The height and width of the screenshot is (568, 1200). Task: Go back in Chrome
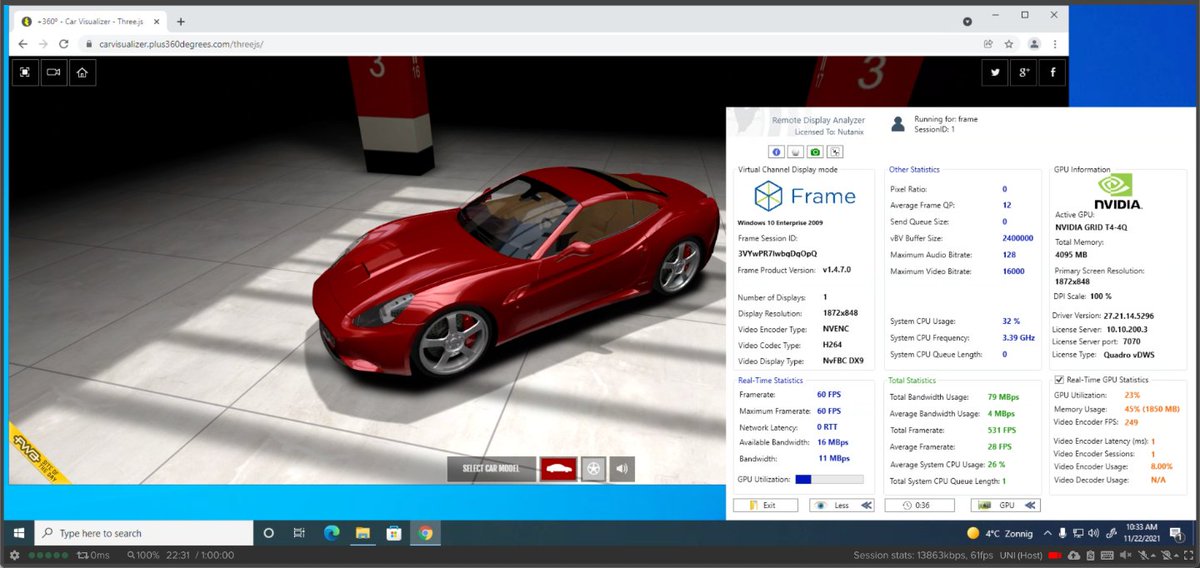[x=23, y=44]
